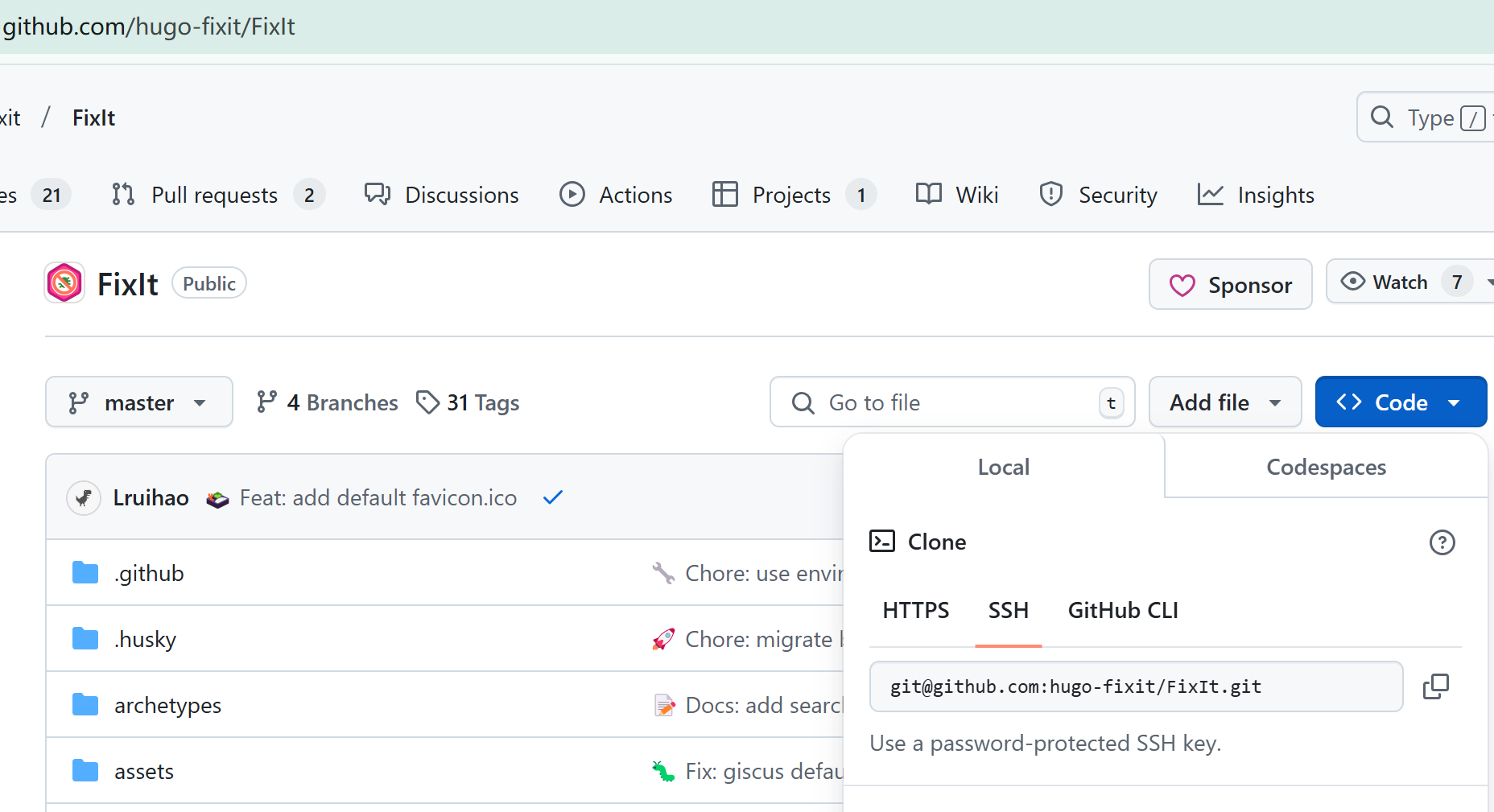Expand the Add file dropdown

tap(1225, 402)
